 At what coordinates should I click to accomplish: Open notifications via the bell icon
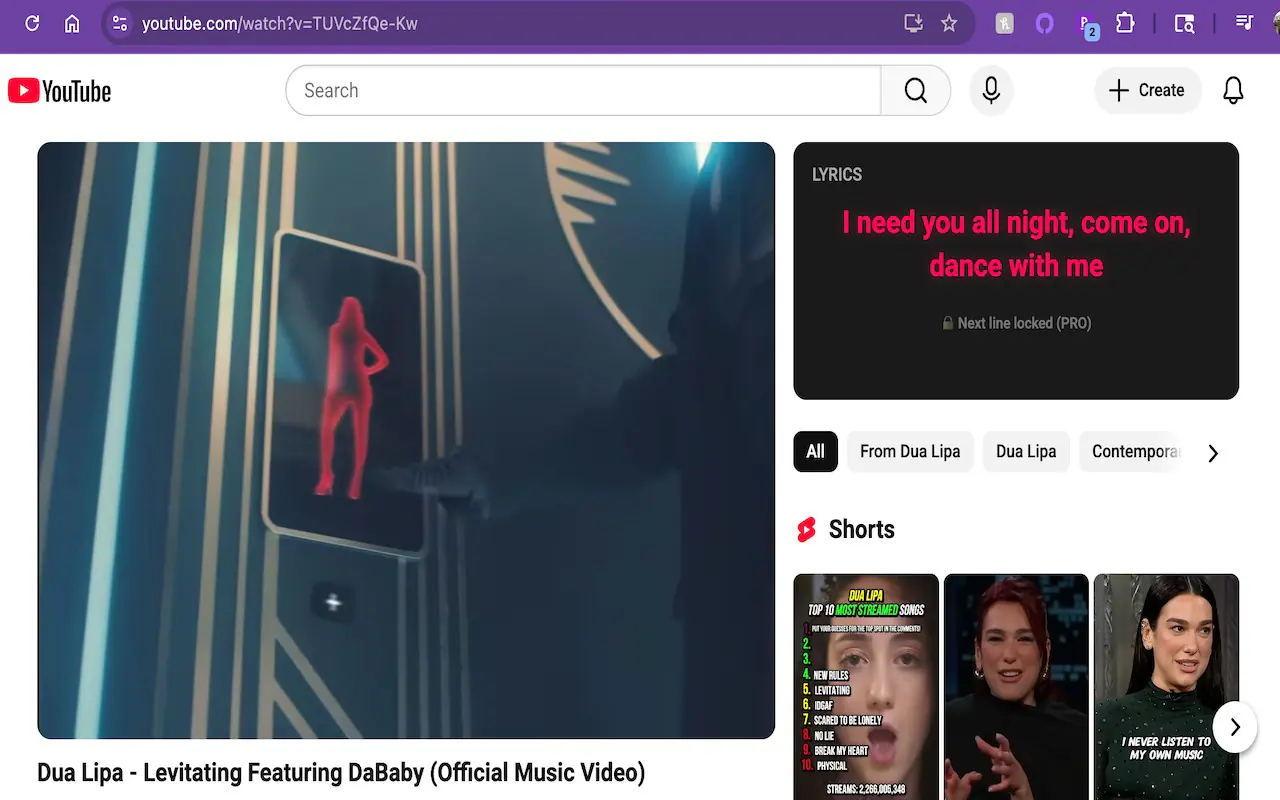(1233, 90)
